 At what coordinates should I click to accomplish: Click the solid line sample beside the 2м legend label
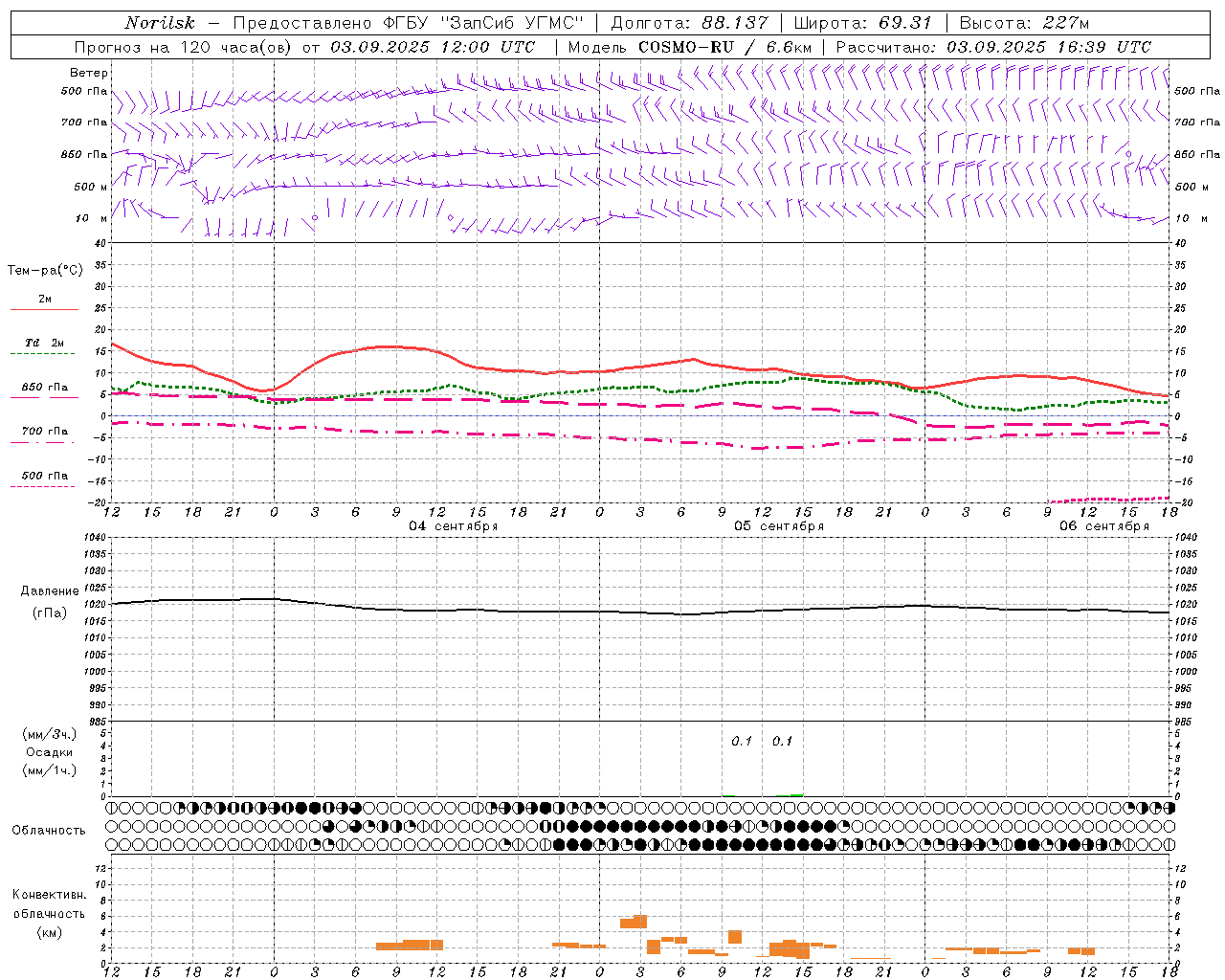[x=45, y=310]
